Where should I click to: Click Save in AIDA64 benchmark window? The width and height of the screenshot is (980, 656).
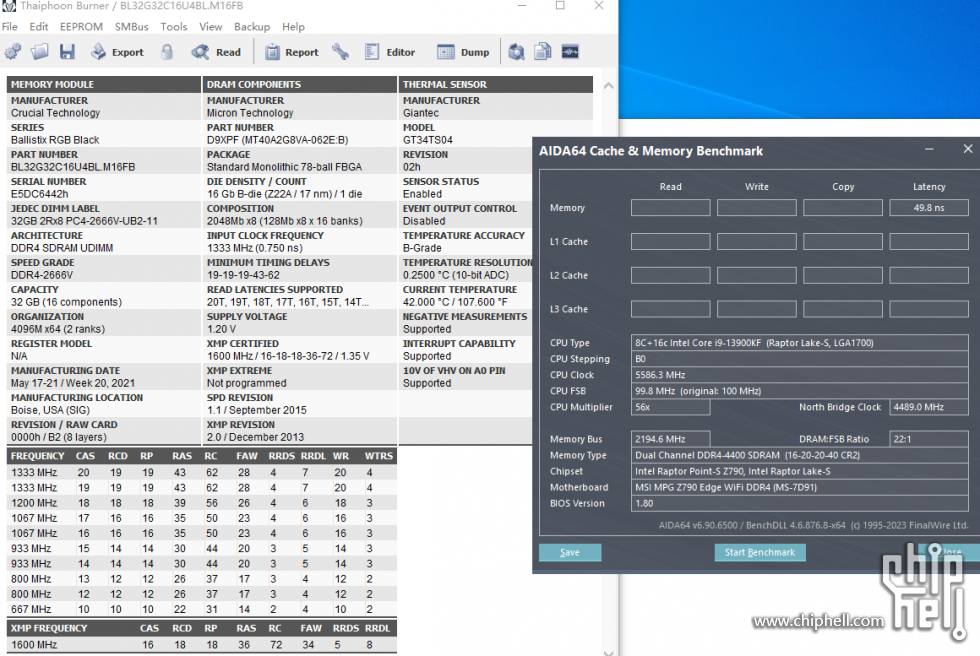coord(570,552)
